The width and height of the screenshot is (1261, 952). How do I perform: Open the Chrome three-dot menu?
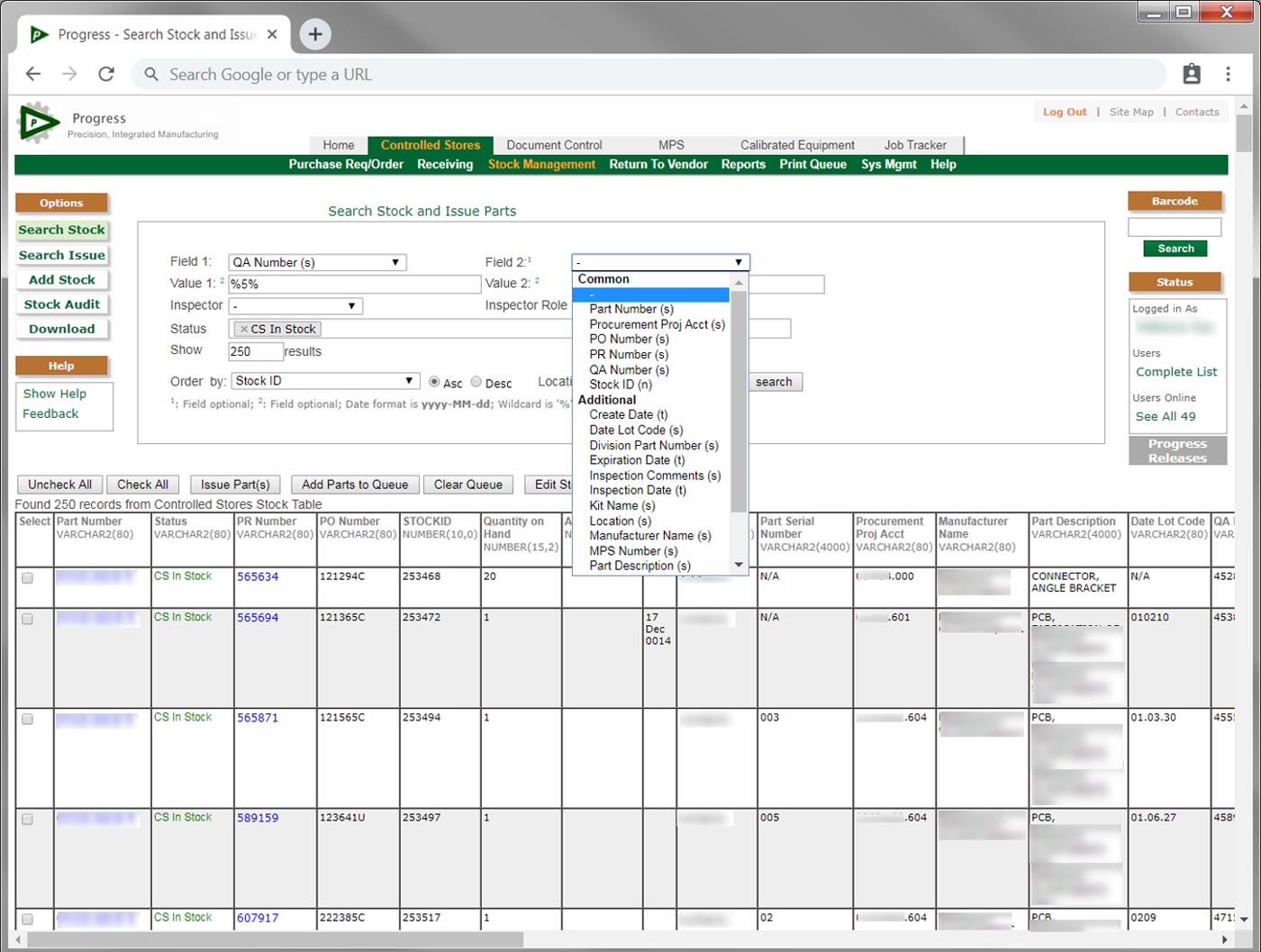point(1228,75)
